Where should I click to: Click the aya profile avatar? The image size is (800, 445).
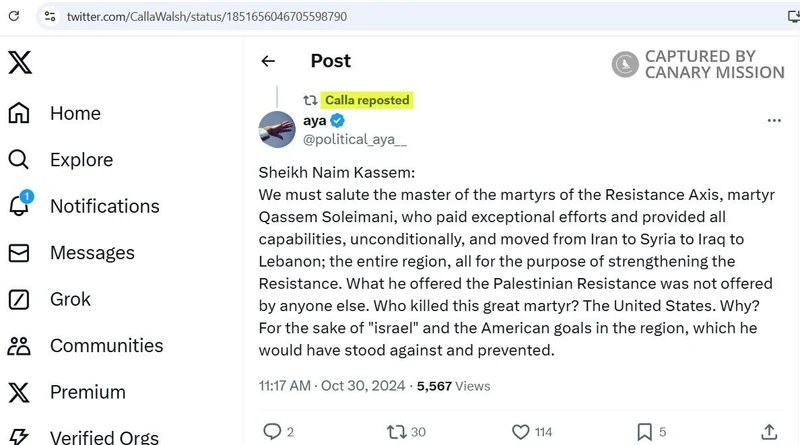(277, 129)
